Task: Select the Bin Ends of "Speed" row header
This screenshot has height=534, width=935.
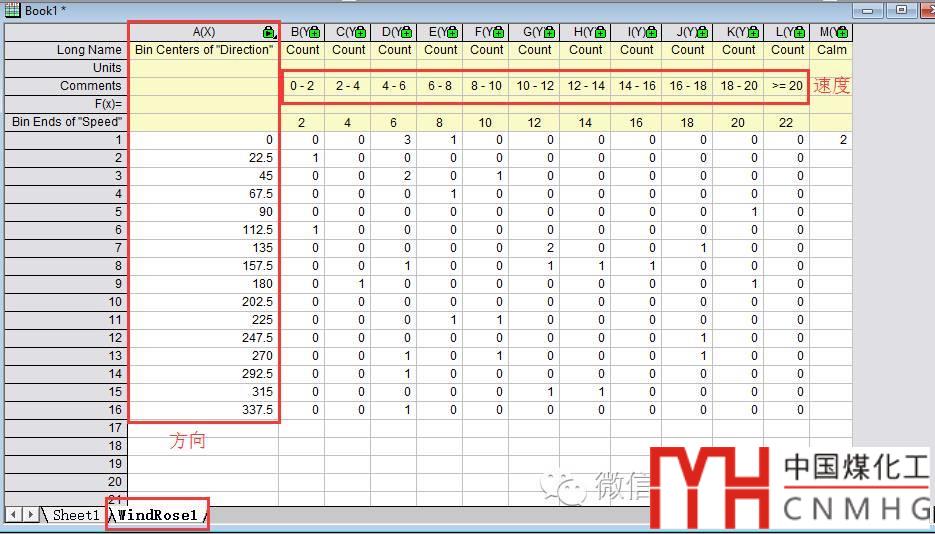Action: (x=66, y=122)
